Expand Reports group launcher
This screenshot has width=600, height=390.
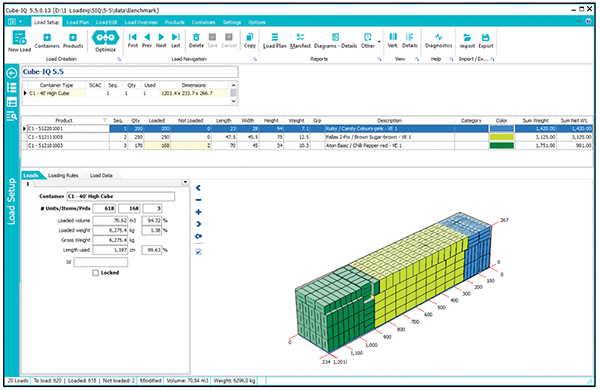pyautogui.click(x=379, y=59)
